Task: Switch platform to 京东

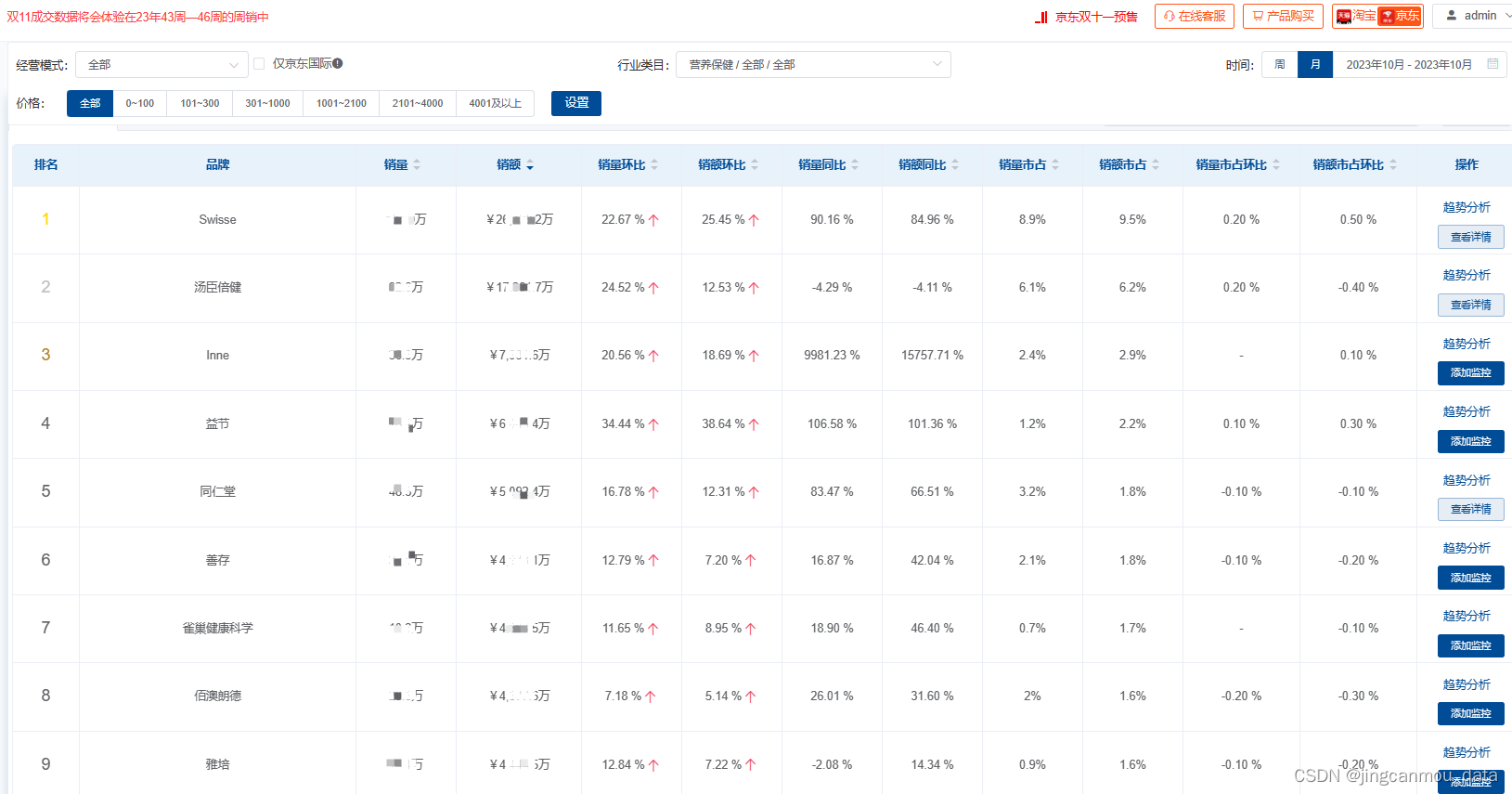Action: (1400, 16)
